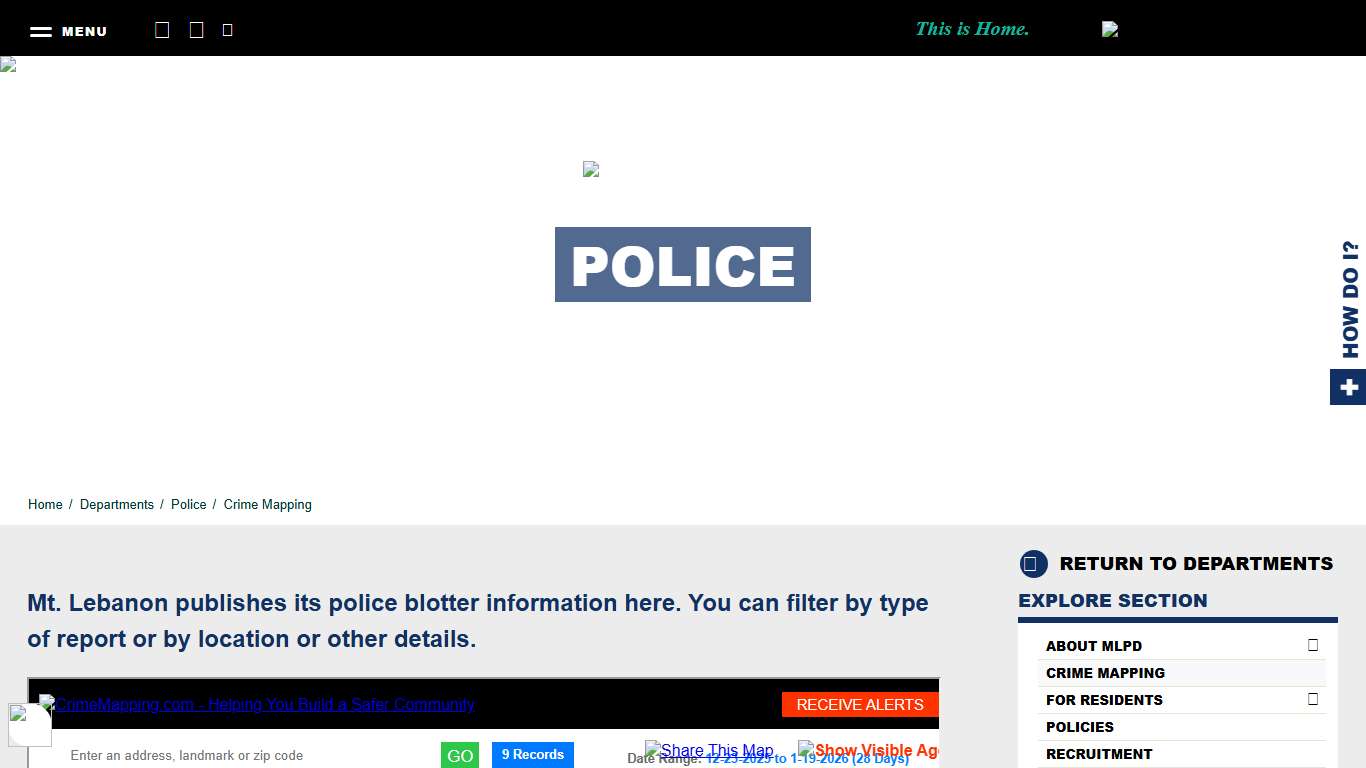Click the blue 9 Records button
This screenshot has height=768, width=1366.
pos(532,755)
